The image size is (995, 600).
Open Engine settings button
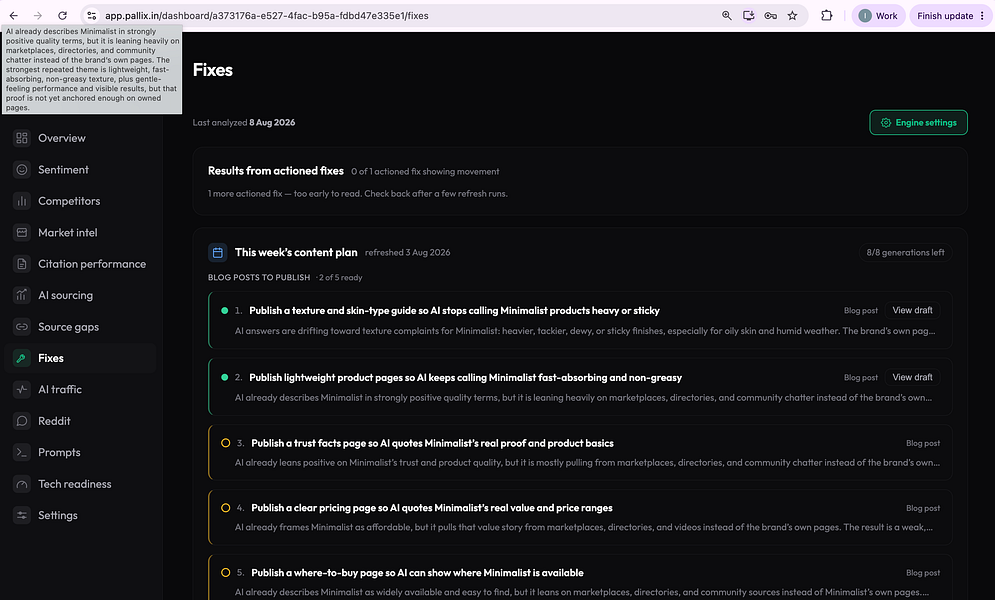tap(918, 123)
